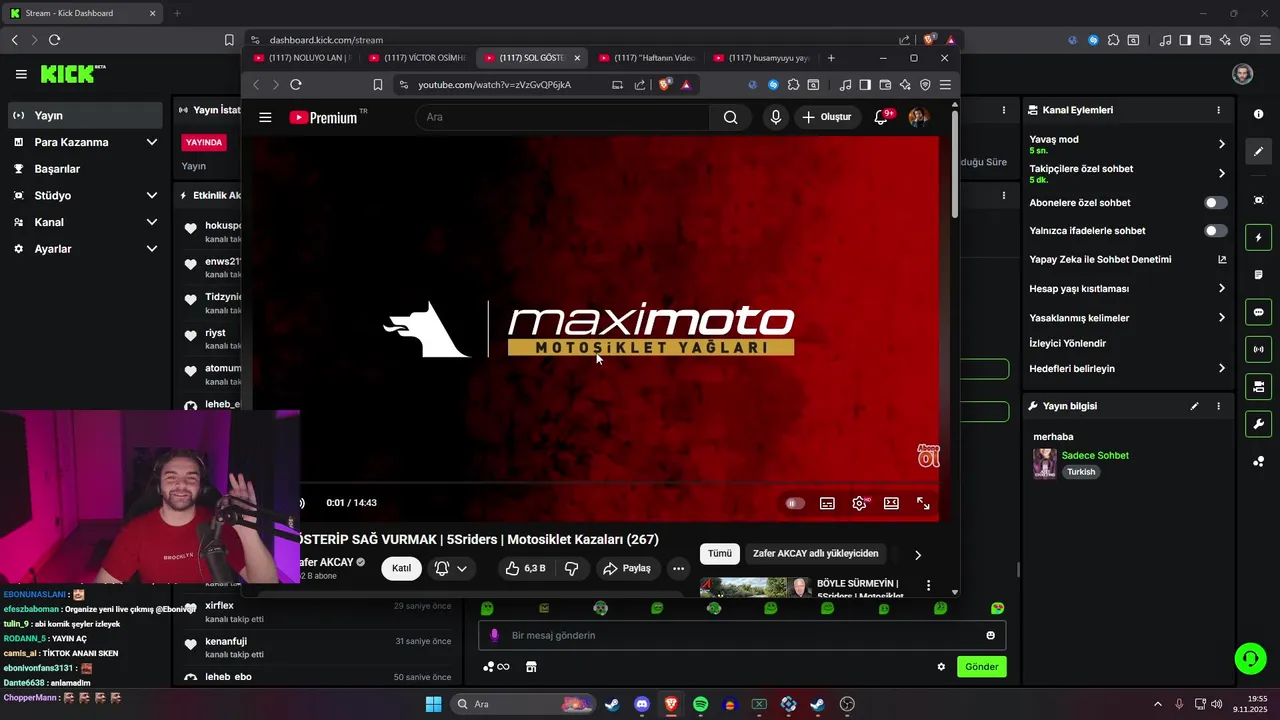Switch to husamyuyu YouTube tab
Screen dimensions: 1280x720
[762, 58]
